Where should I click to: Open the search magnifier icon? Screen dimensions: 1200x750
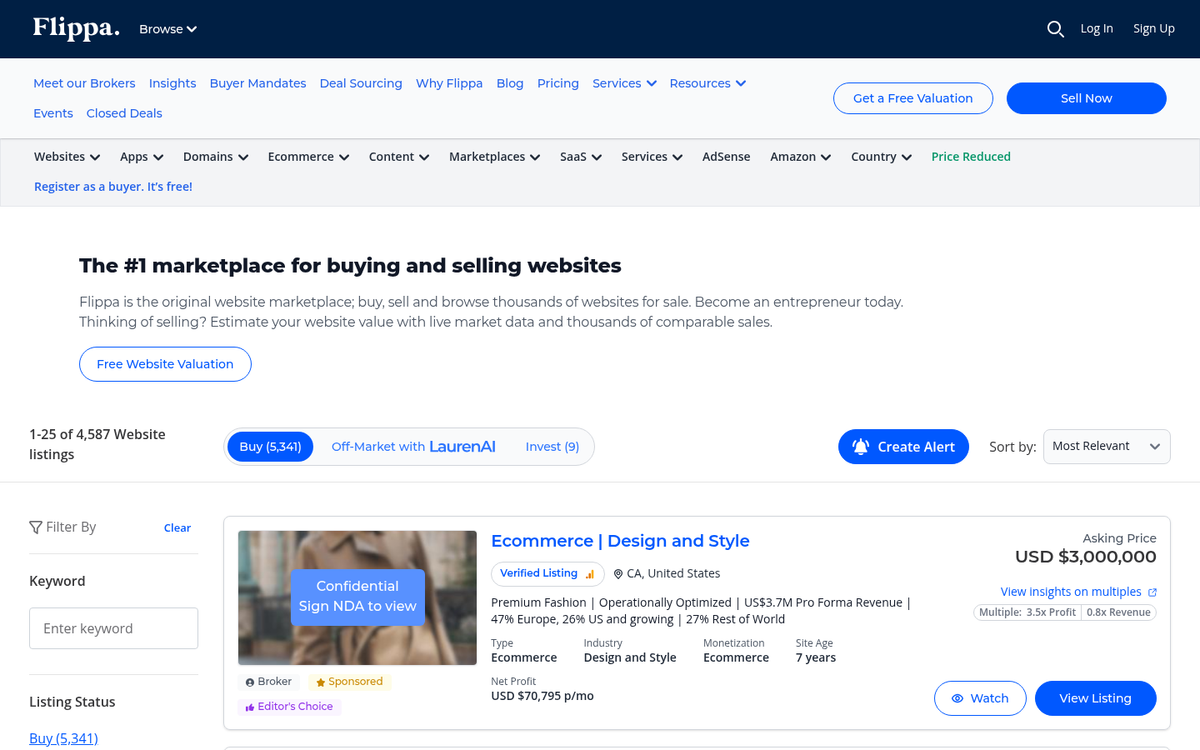click(1056, 29)
